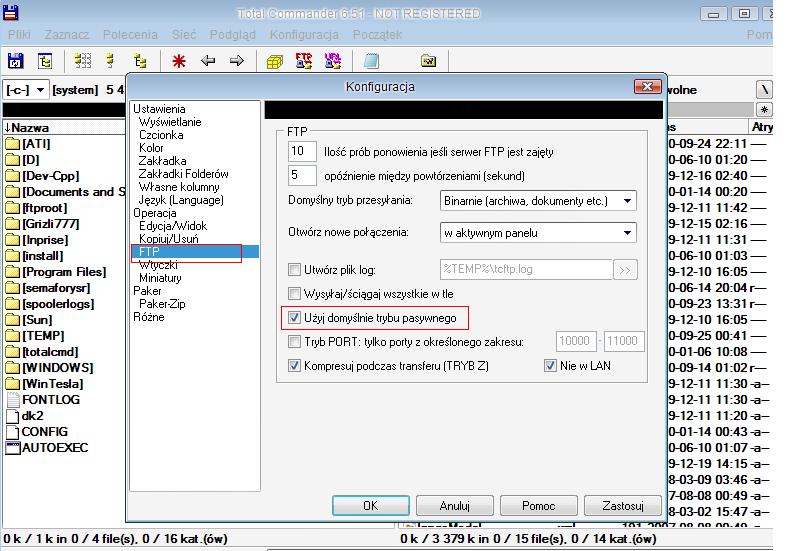
Task: Open the [-c-] drive selector dropdown
Action: 26,90
